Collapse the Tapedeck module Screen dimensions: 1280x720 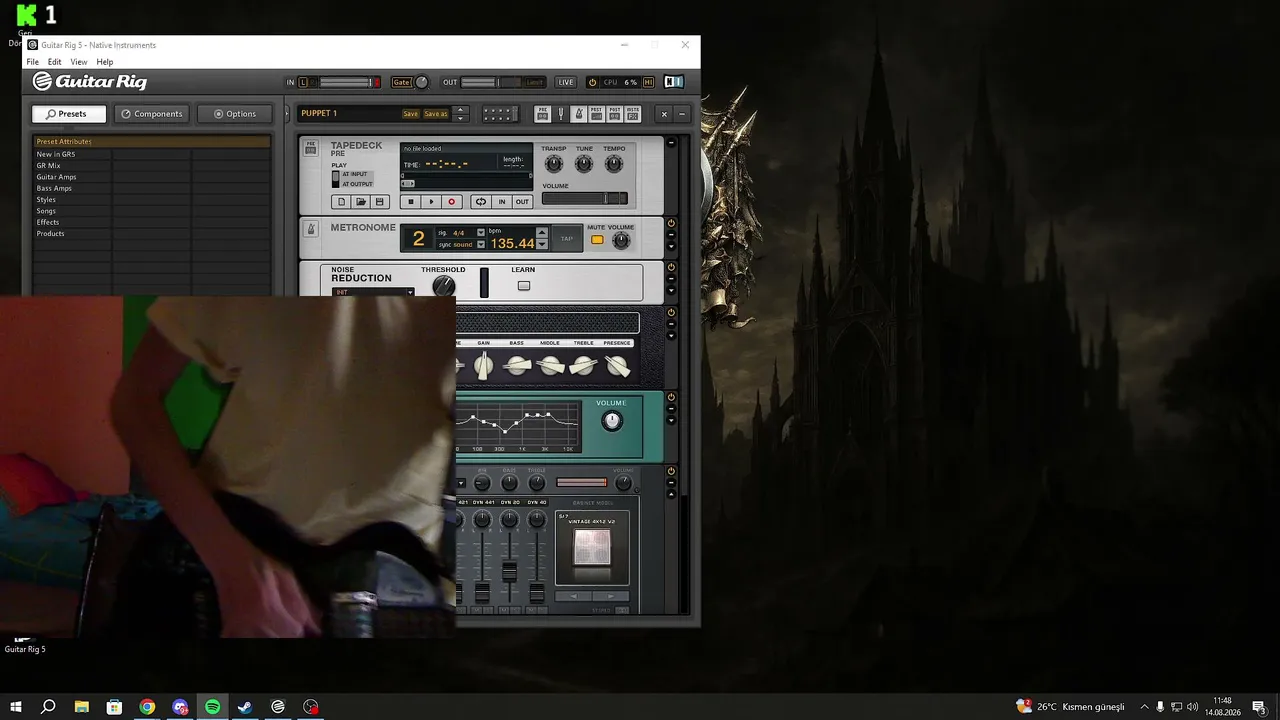[x=671, y=143]
